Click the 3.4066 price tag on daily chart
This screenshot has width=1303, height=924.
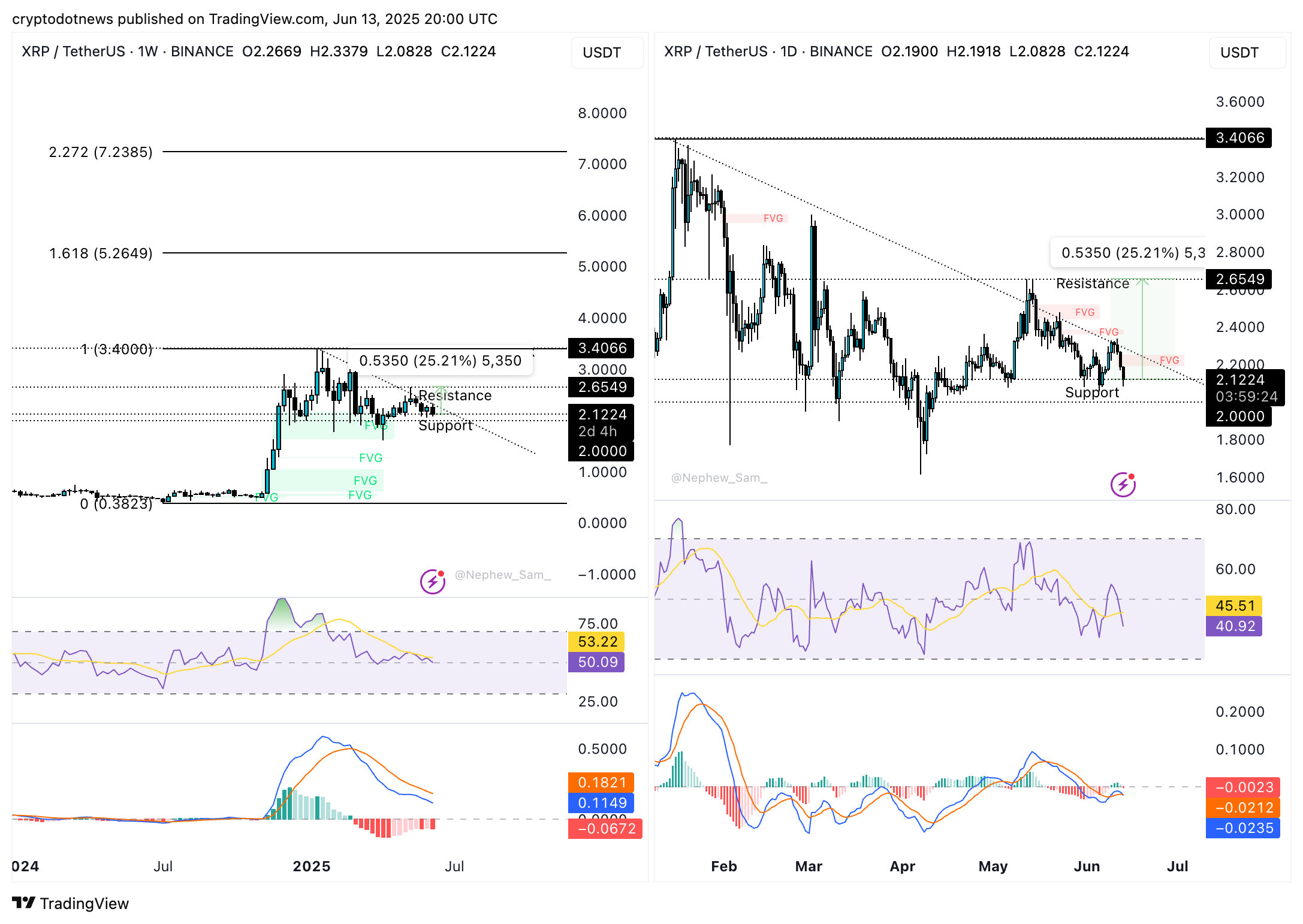click(1239, 138)
